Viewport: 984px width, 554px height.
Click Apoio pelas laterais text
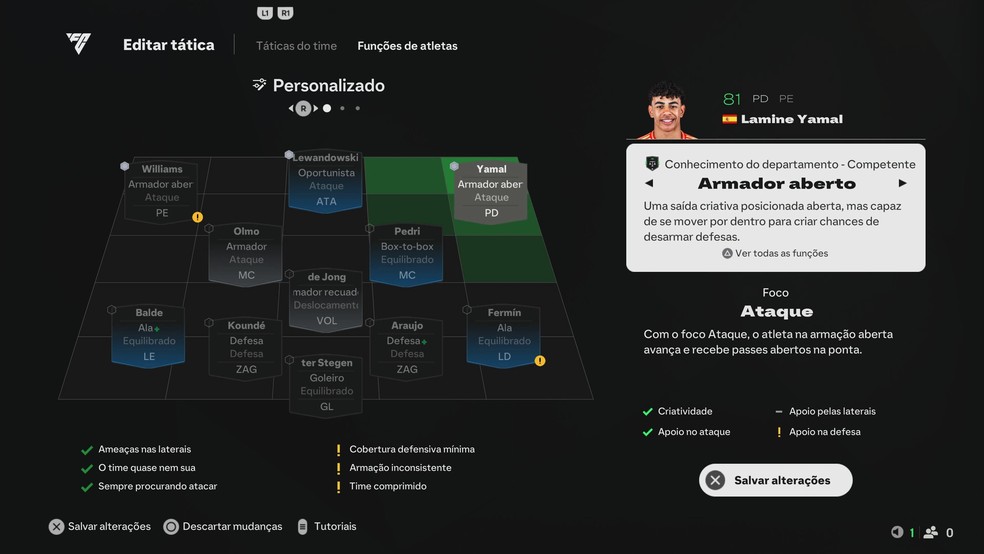(x=832, y=412)
